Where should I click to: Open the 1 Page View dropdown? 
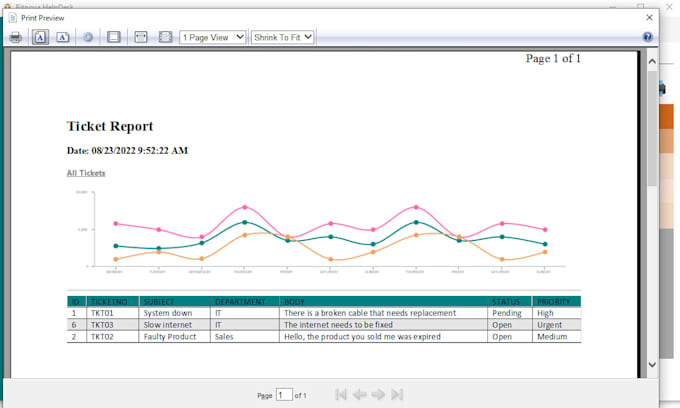coord(213,37)
